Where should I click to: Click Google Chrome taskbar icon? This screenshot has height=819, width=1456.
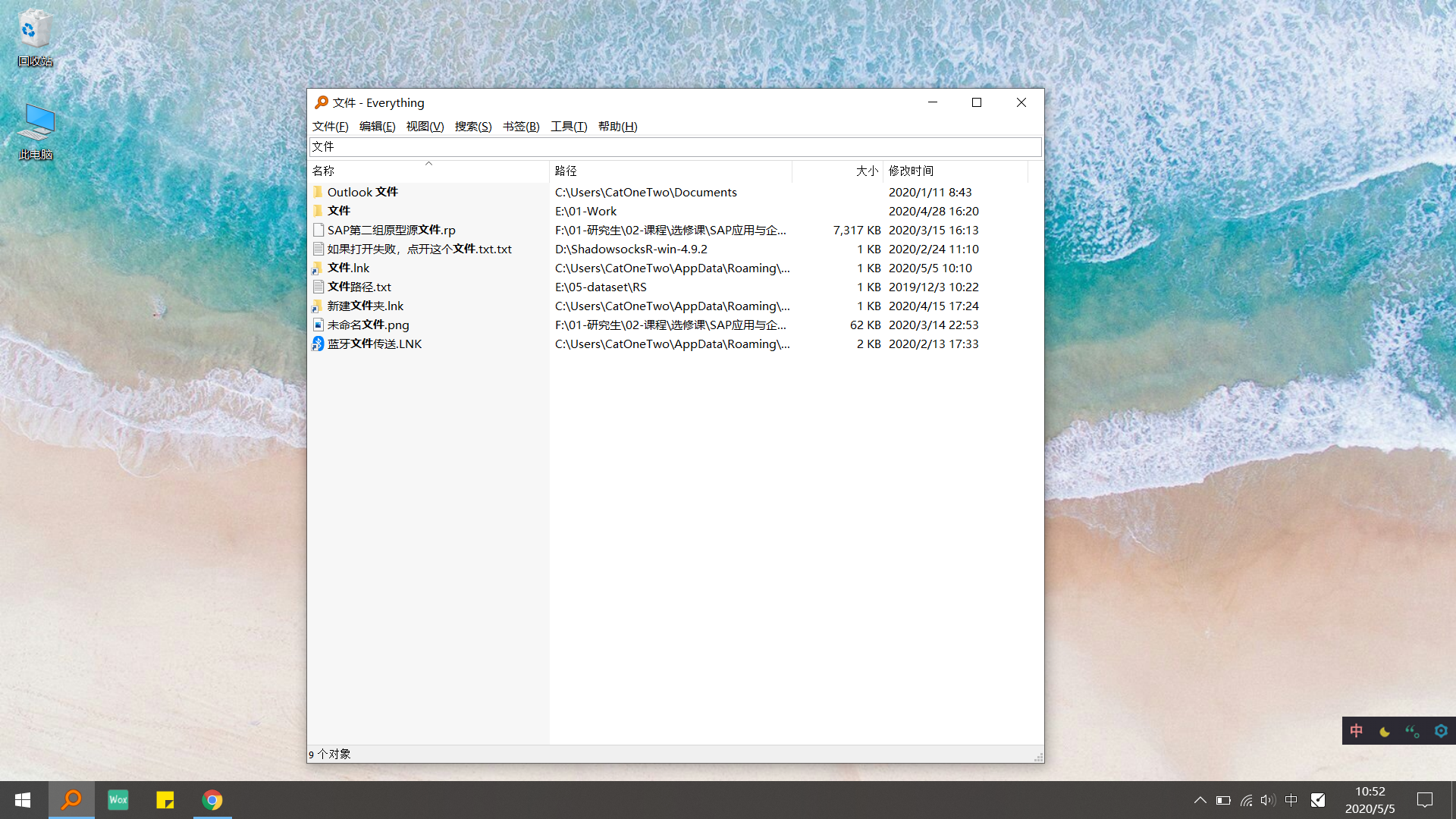click(212, 800)
